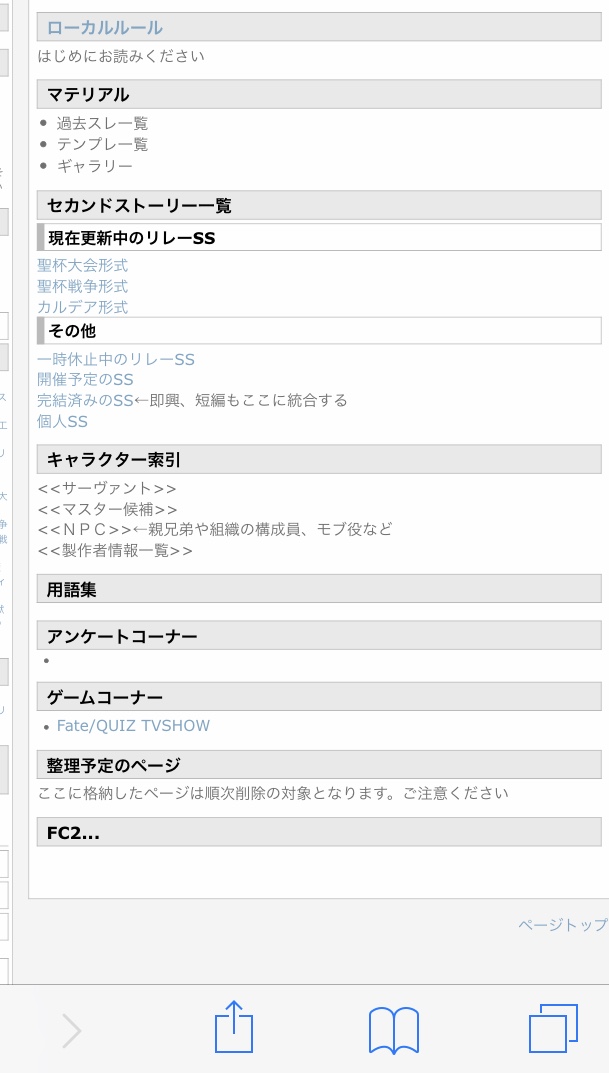Screen dimensions: 609x1073
Task: Open the 個人SS link
Action: coord(63,421)
